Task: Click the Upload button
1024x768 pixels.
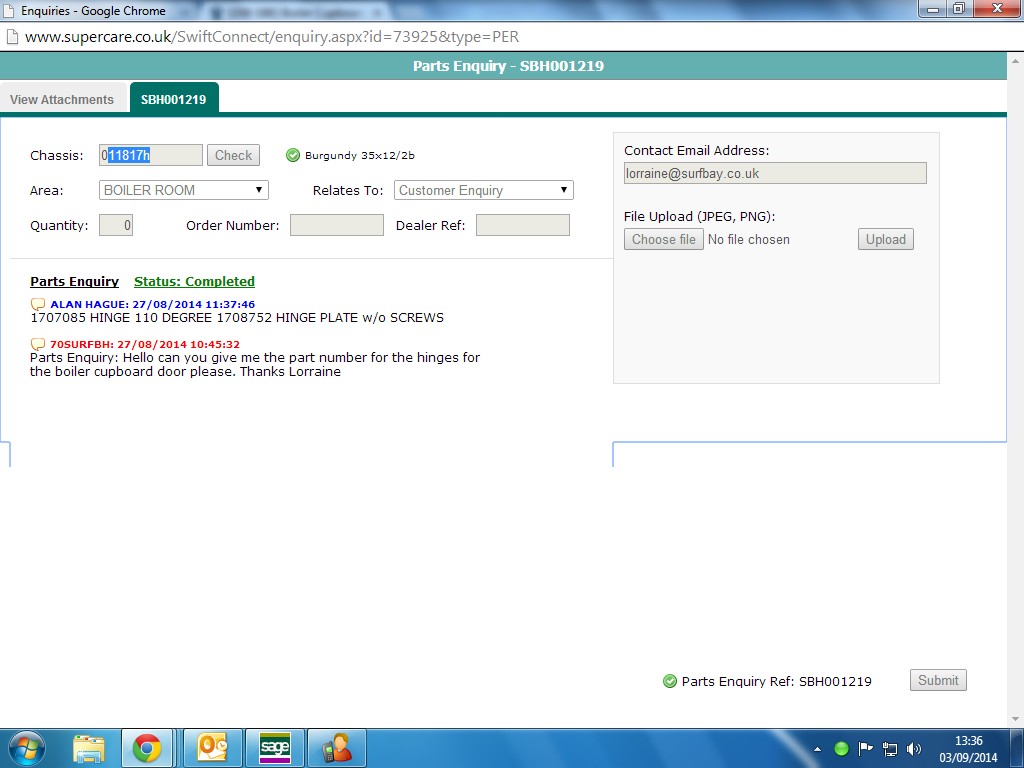Action: pos(885,239)
